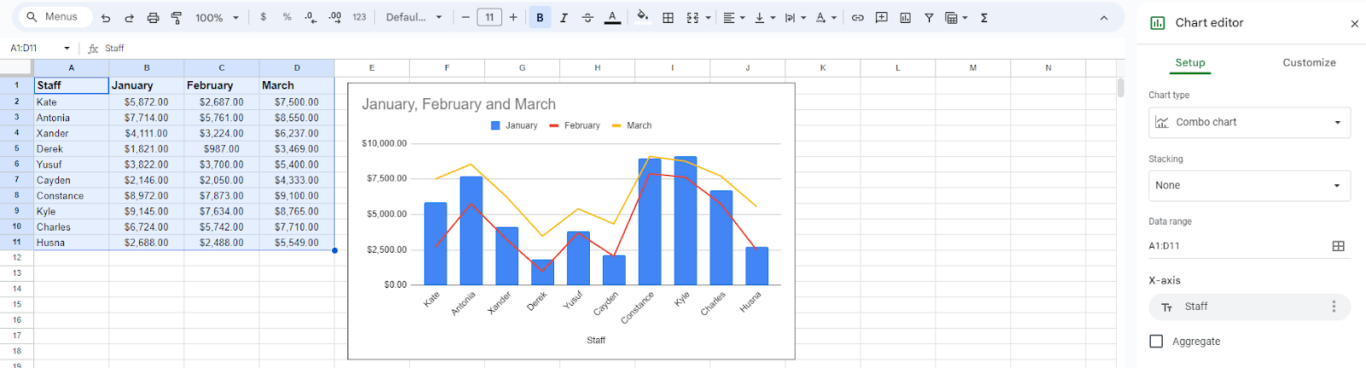Switch to the Customize tab

(x=1309, y=62)
